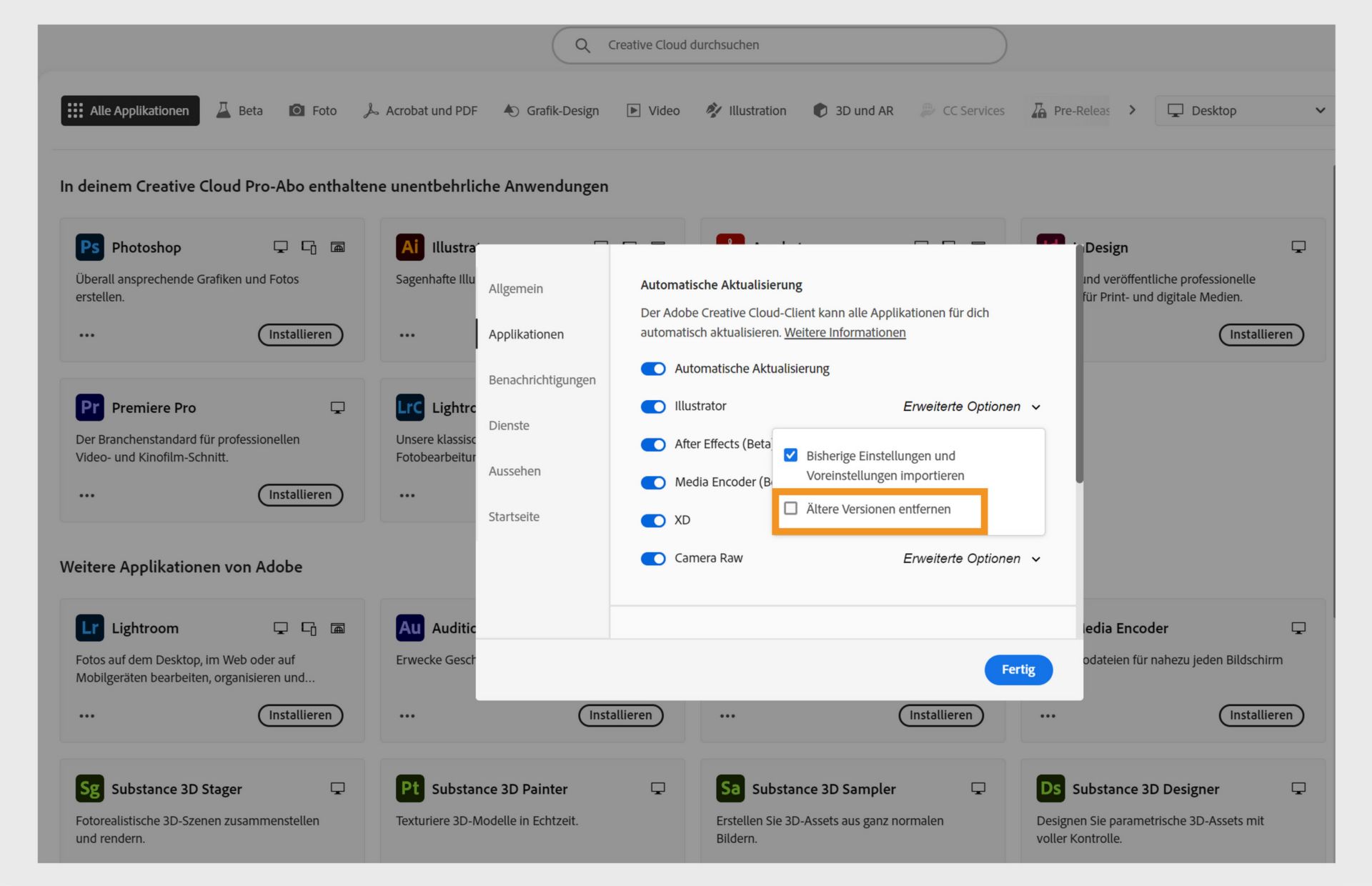
Task: Open the Benachrichtigungen settings tab
Action: (542, 380)
